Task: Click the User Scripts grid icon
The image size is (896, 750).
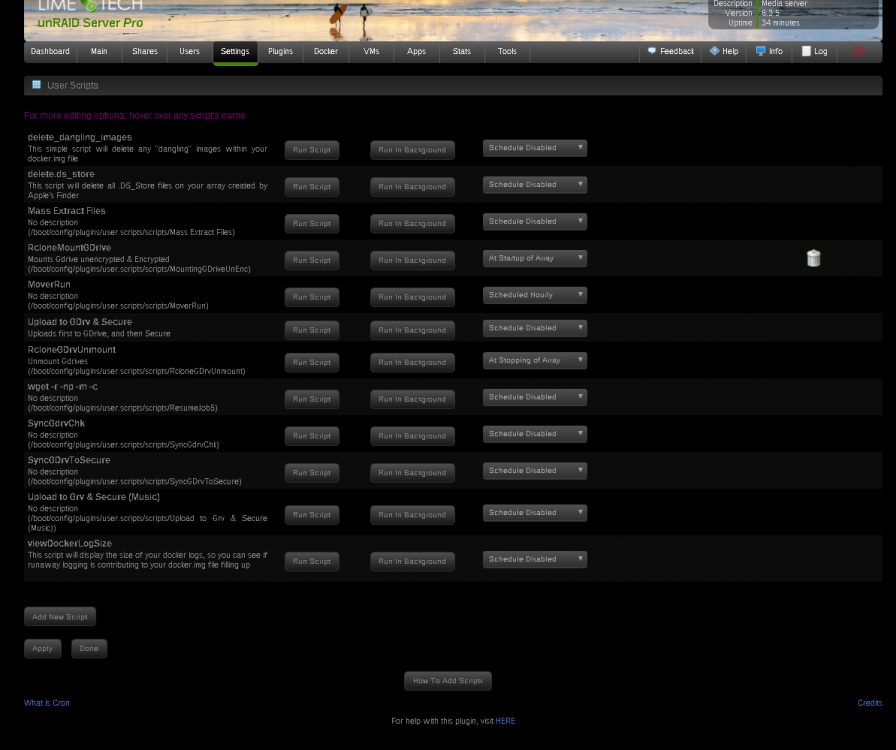Action: [x=37, y=85]
